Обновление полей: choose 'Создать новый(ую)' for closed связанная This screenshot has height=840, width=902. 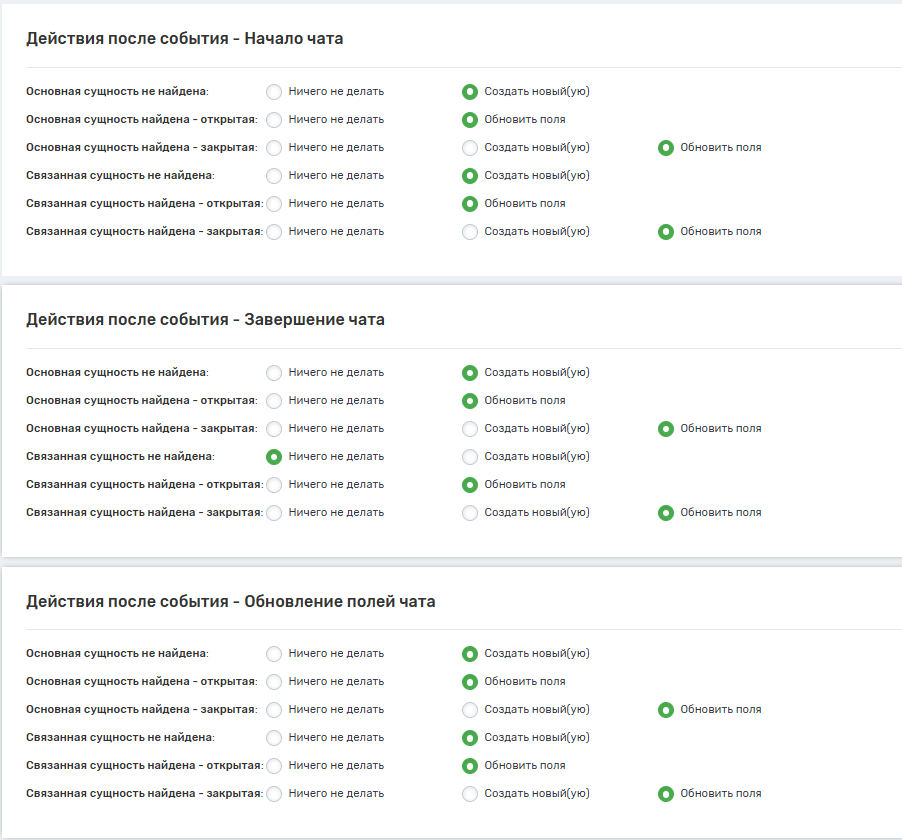point(470,794)
